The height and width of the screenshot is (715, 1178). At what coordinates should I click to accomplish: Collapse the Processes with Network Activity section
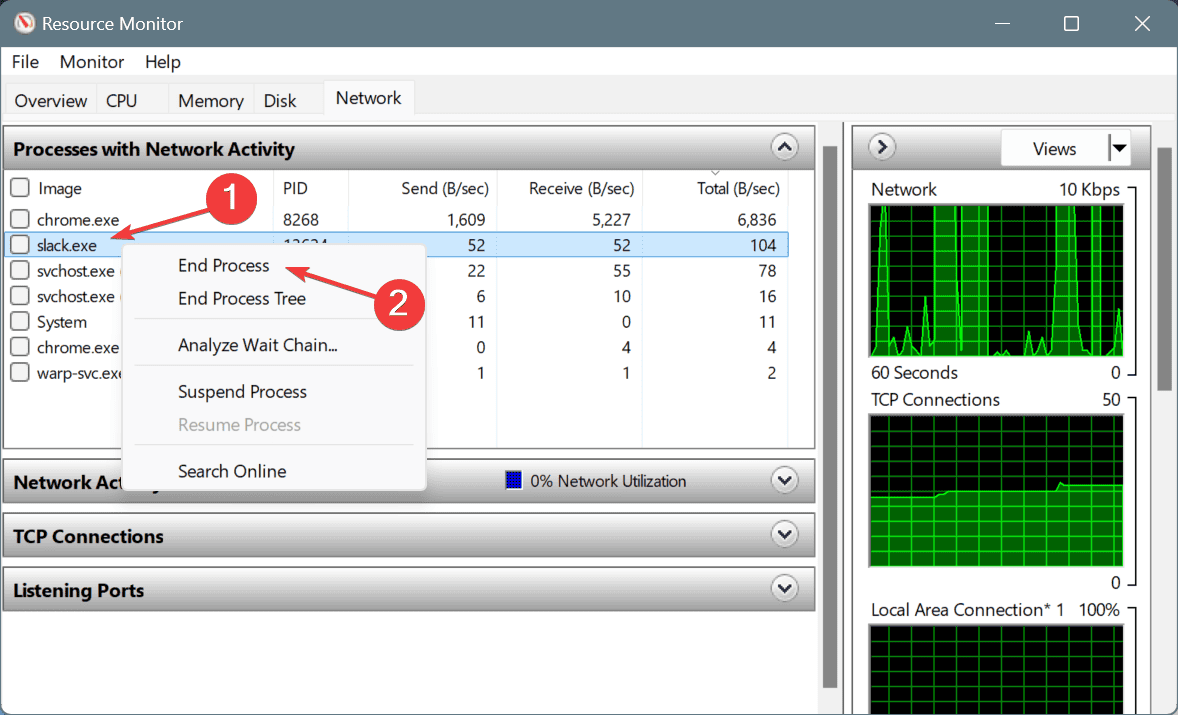[784, 147]
